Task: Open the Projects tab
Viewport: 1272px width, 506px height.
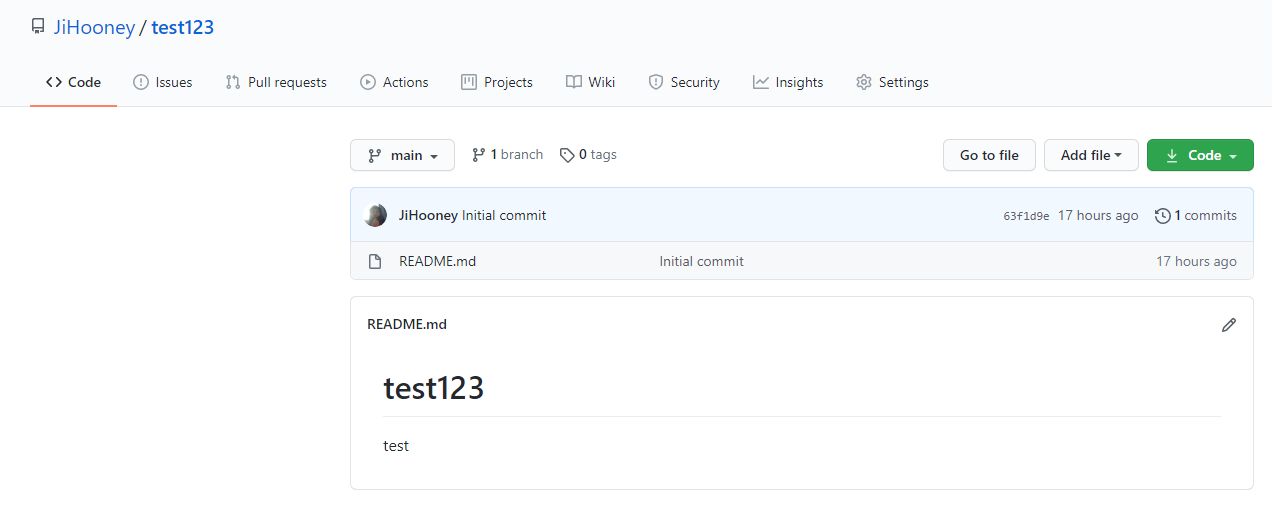Action: pos(497,82)
